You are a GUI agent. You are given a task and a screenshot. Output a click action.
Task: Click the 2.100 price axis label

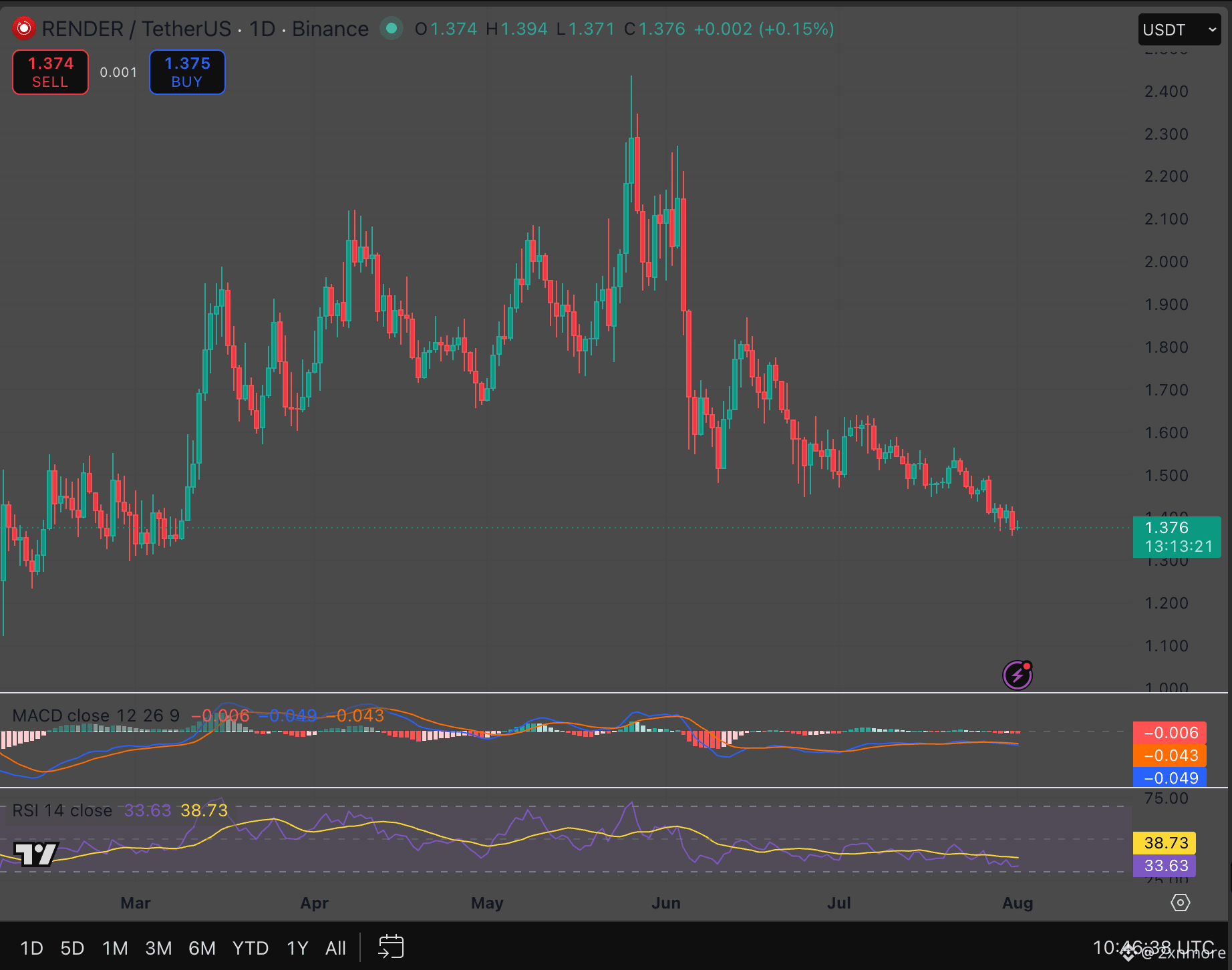[x=1167, y=219]
